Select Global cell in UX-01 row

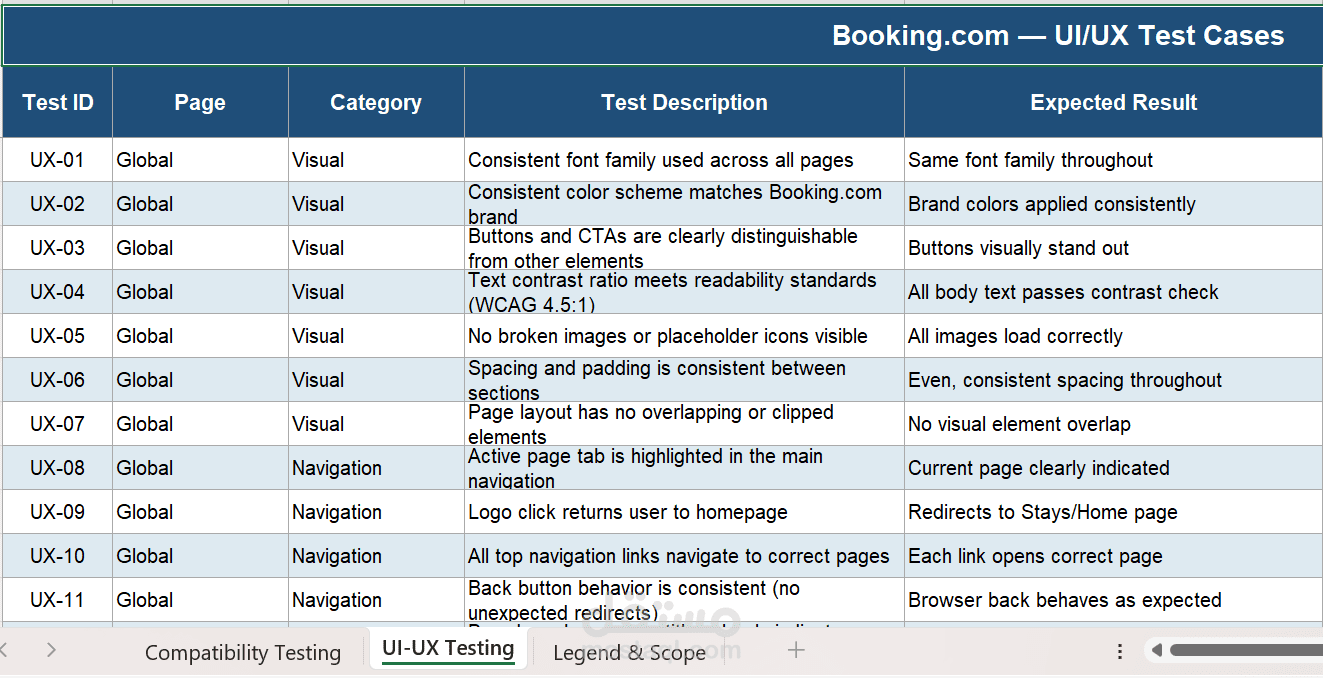[200, 160]
